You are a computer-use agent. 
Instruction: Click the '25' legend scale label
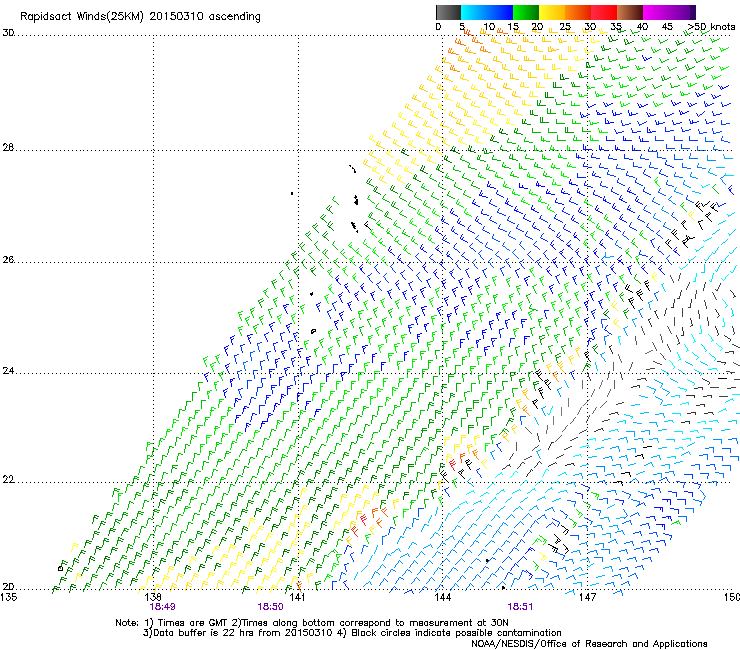point(564,27)
